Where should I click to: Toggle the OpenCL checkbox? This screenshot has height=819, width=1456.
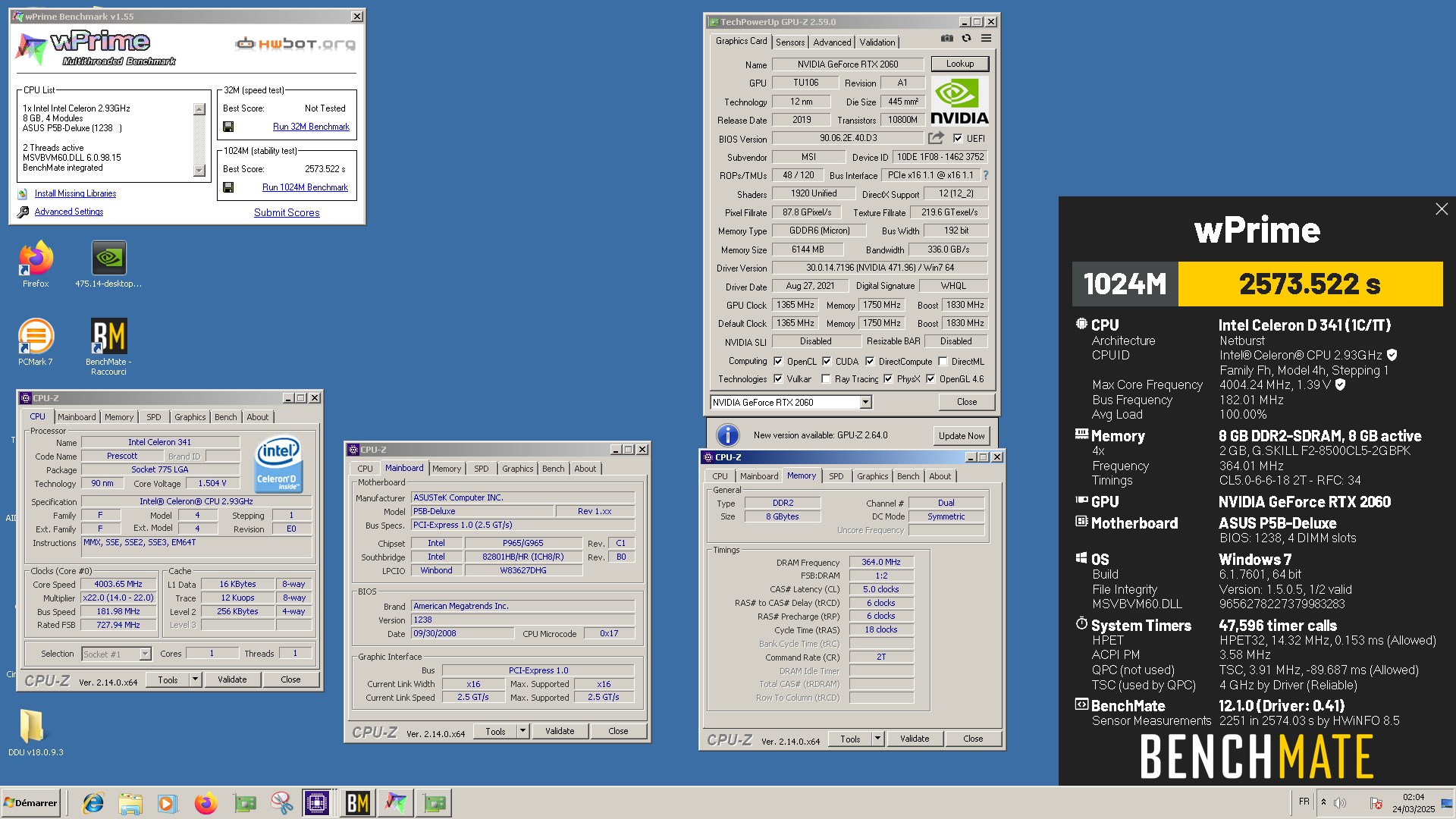click(778, 362)
